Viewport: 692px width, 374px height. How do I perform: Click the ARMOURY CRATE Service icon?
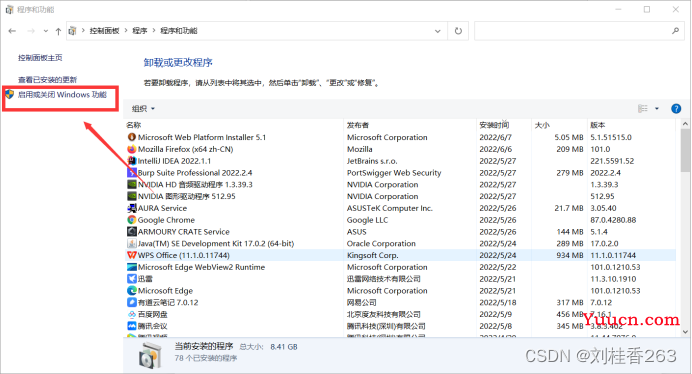(132, 231)
